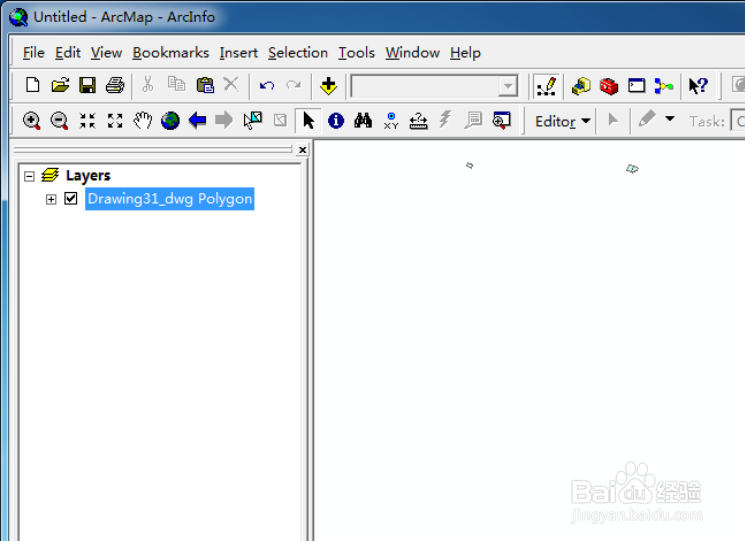Screen dimensions: 745x541
Task: Click Fixed Zoom In icon
Action: [87, 121]
